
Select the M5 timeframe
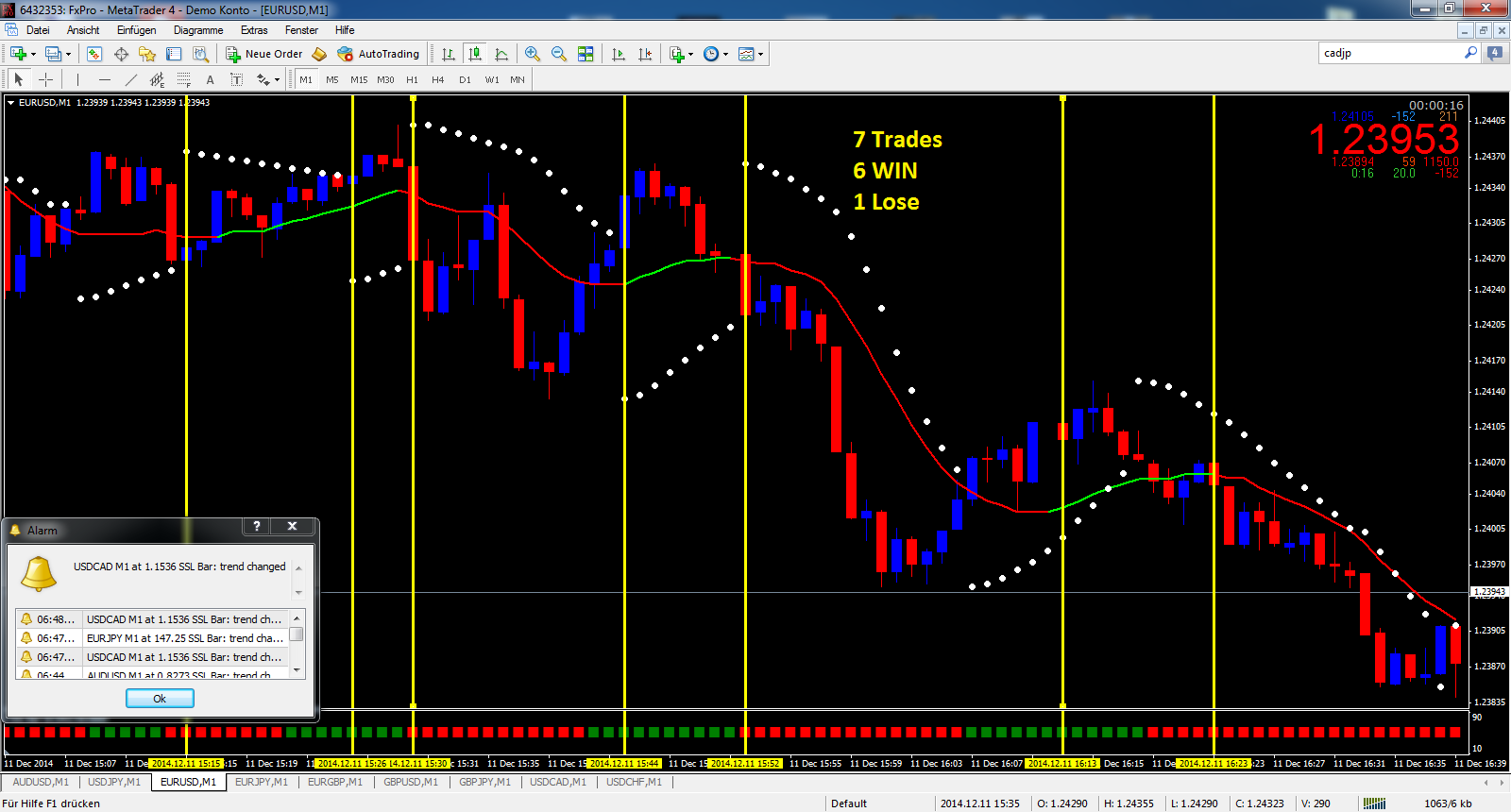pyautogui.click(x=332, y=79)
